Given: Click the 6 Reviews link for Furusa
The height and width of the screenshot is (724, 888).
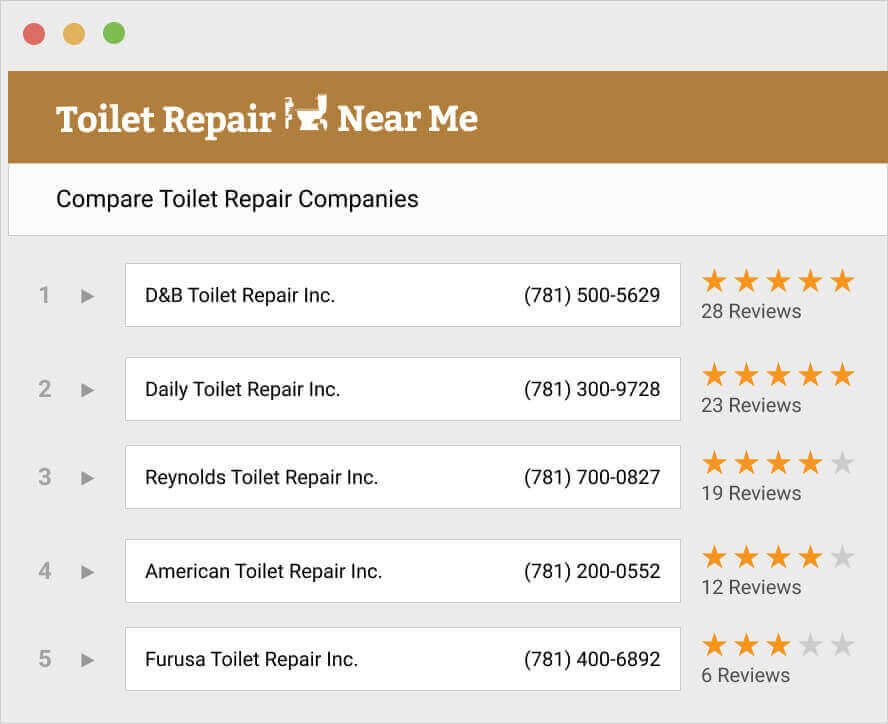Looking at the screenshot, I should (745, 675).
